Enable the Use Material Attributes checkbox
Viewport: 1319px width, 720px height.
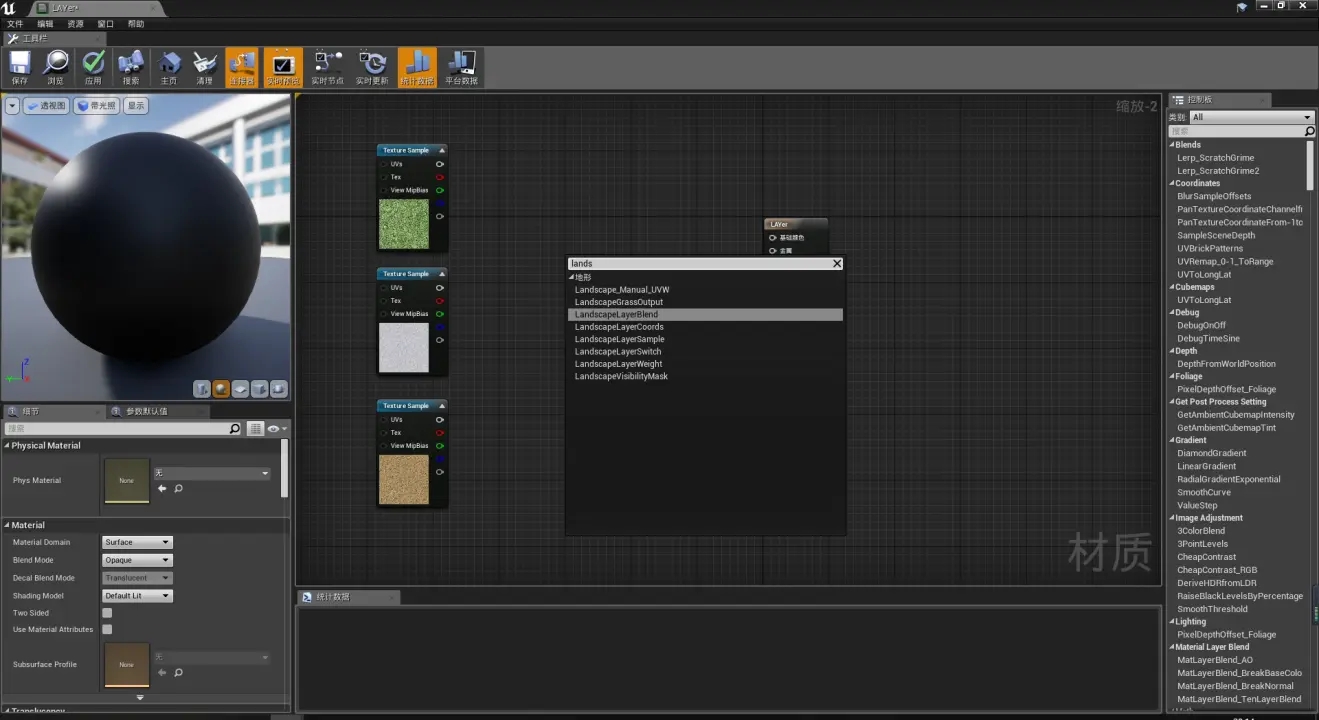coord(107,629)
